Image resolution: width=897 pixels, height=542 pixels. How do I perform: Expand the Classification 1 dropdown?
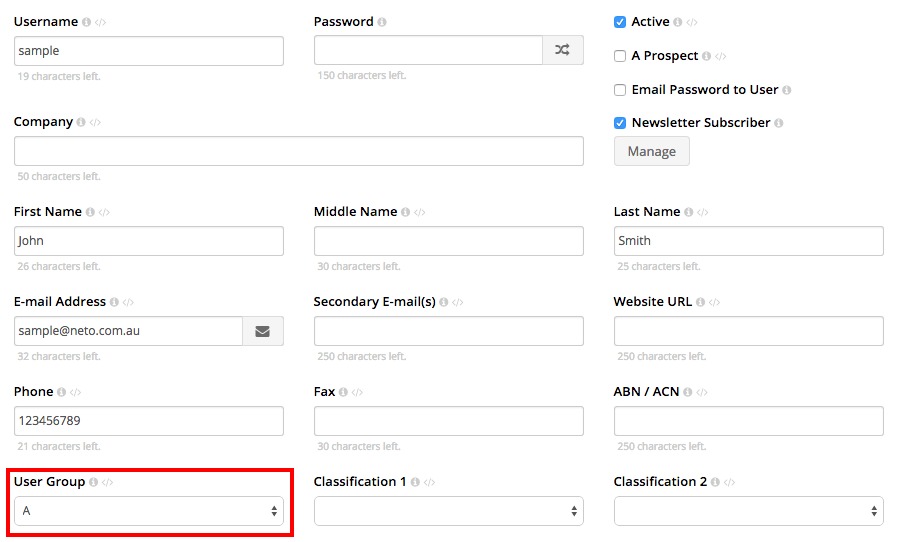pyautogui.click(x=448, y=511)
